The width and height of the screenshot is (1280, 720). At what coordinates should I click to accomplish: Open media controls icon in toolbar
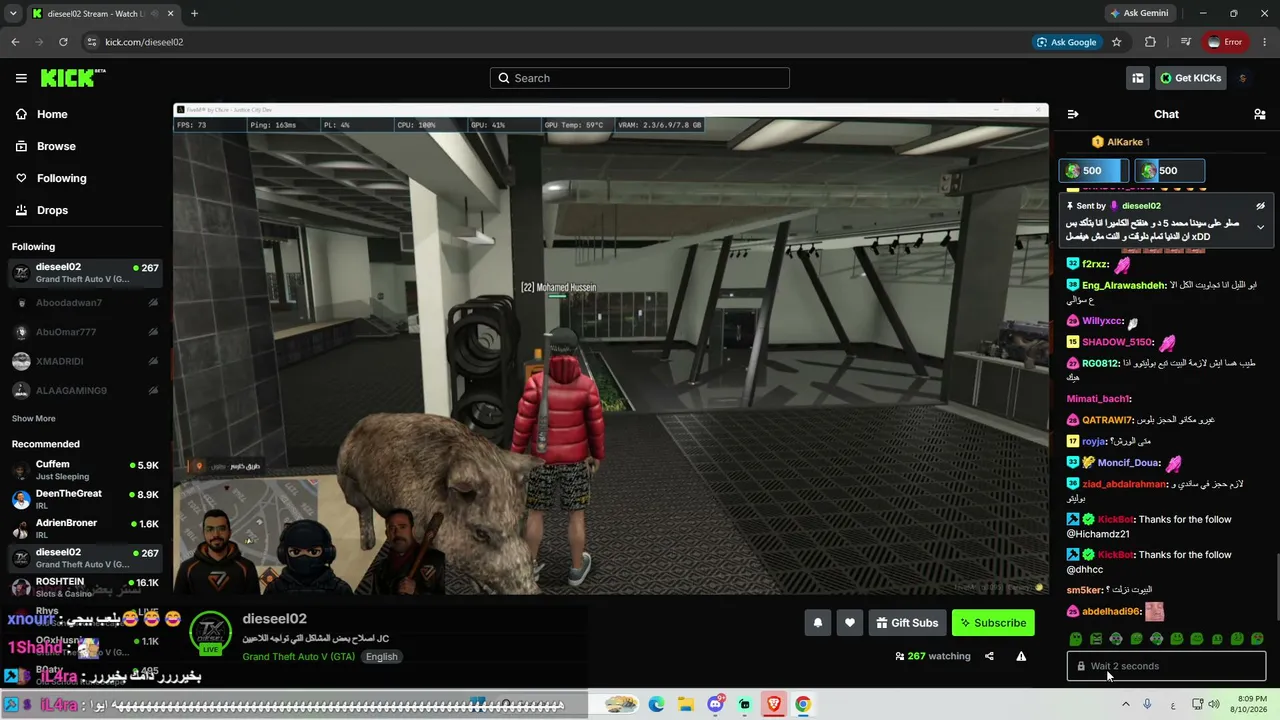tap(1186, 42)
